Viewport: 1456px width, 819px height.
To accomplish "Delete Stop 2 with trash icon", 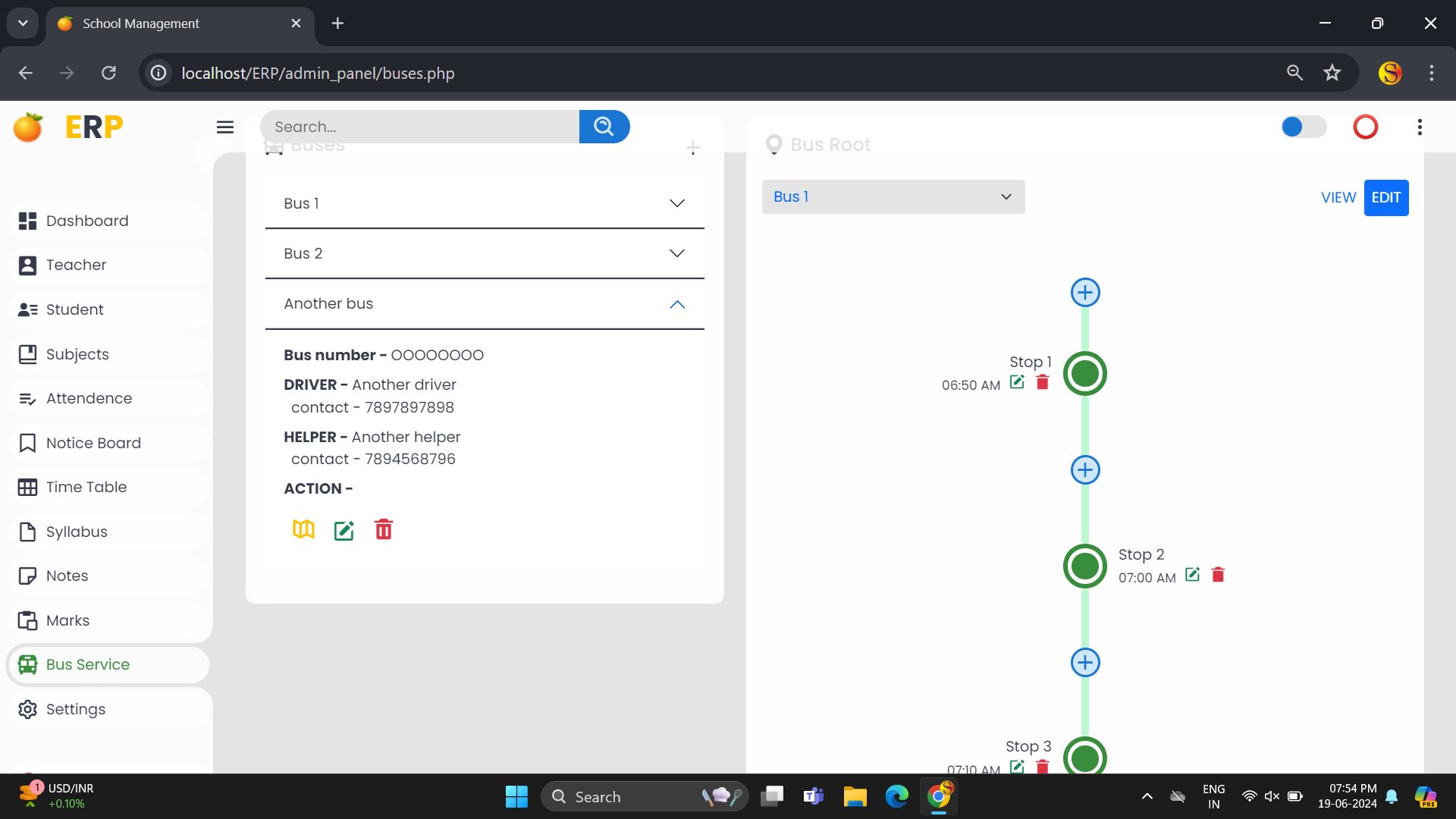I will coord(1218,575).
